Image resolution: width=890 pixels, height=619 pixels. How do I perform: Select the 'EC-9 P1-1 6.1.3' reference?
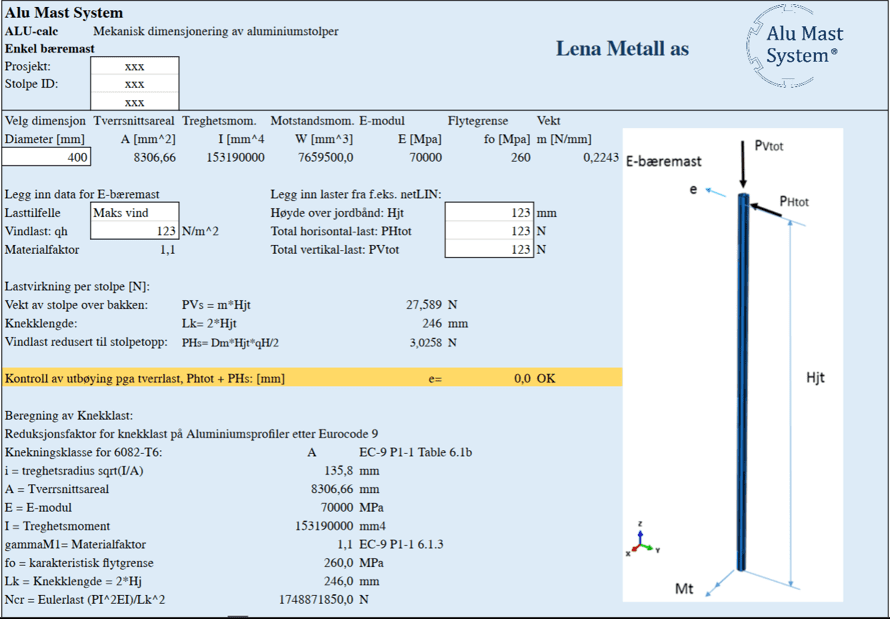click(401, 545)
